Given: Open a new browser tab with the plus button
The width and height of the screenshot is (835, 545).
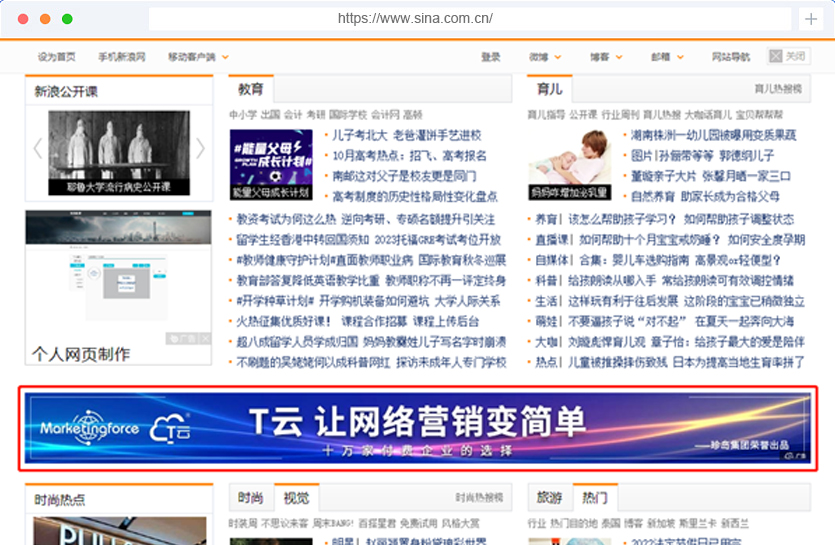Looking at the screenshot, I should click(810, 19).
